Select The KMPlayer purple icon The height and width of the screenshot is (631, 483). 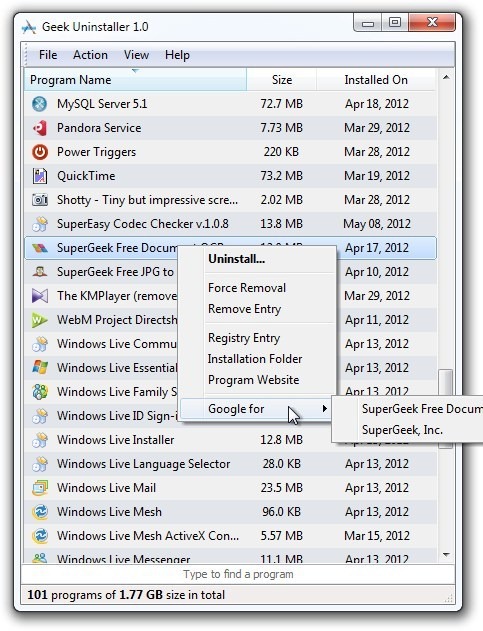[x=39, y=296]
